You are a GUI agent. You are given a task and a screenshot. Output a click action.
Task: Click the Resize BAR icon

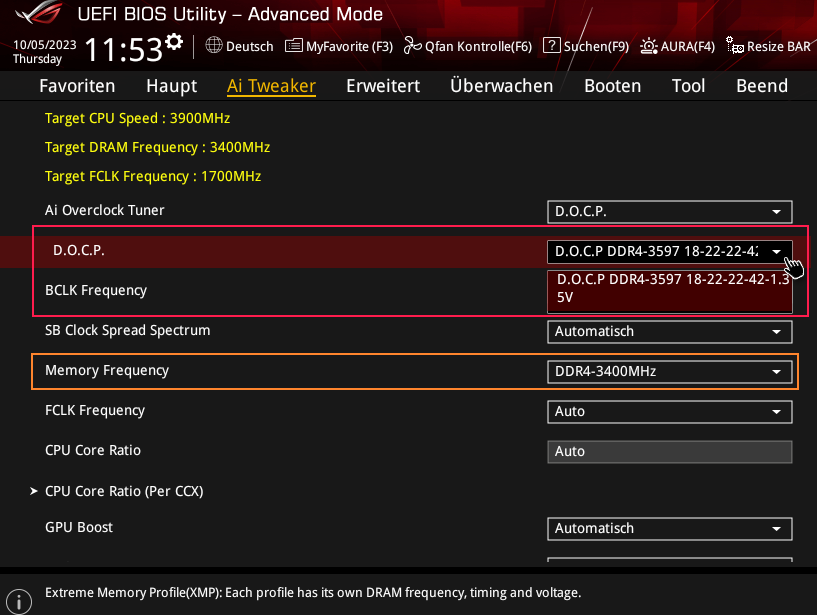[735, 45]
